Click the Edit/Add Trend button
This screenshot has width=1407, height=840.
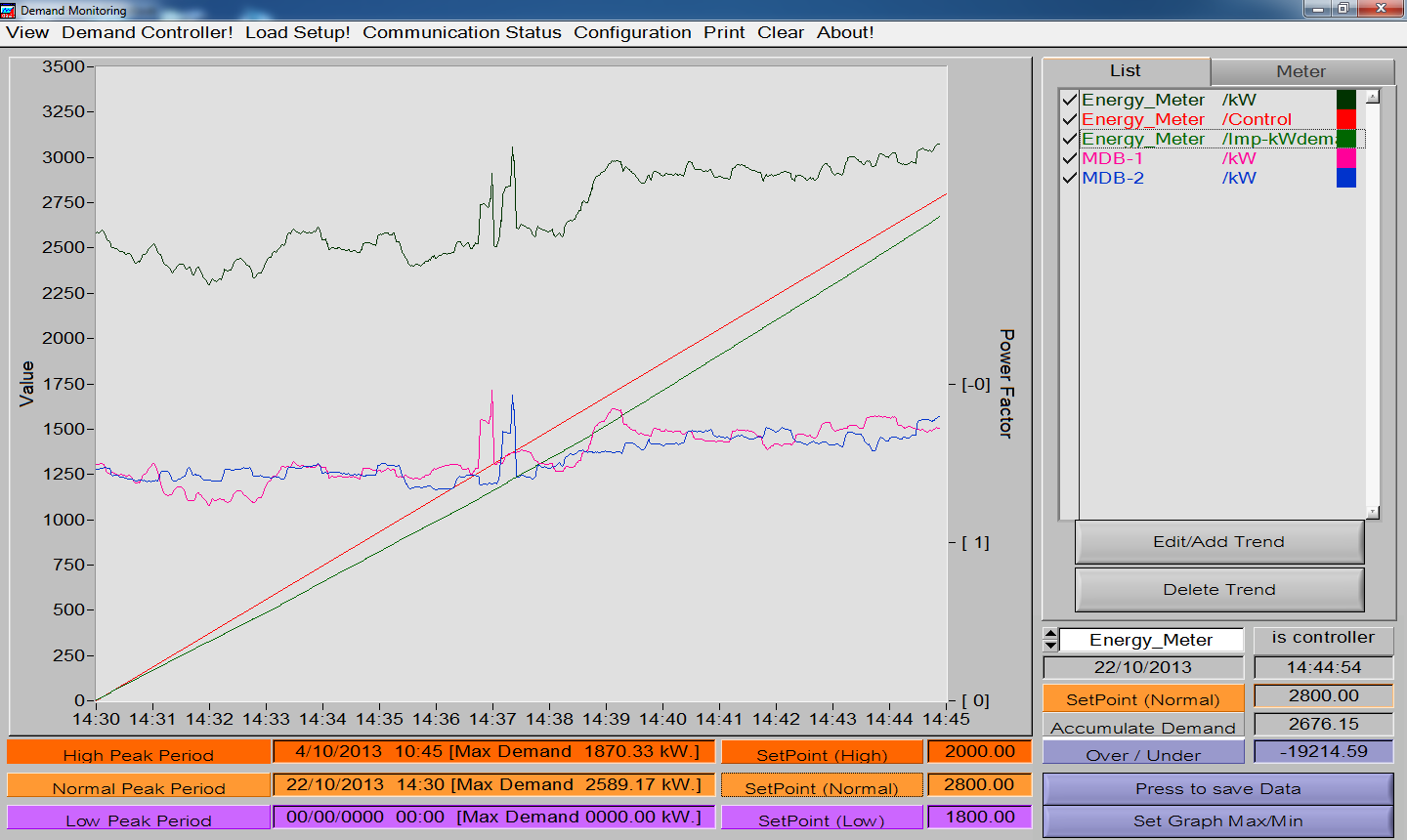(x=1219, y=542)
